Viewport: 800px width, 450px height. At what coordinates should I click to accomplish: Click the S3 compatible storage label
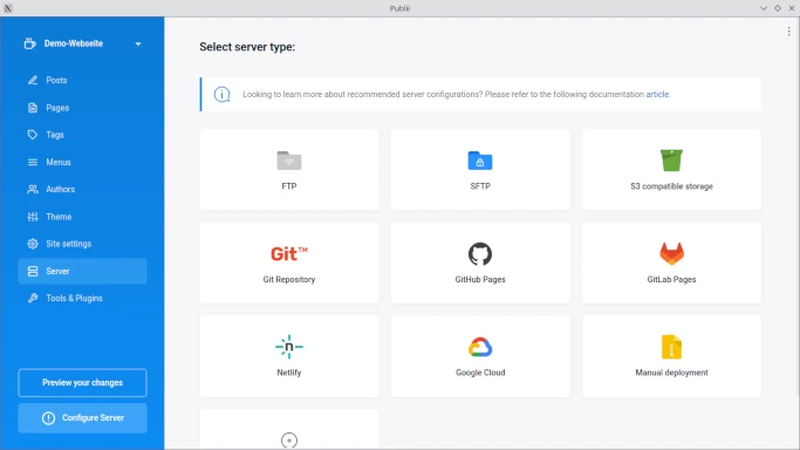point(671,186)
